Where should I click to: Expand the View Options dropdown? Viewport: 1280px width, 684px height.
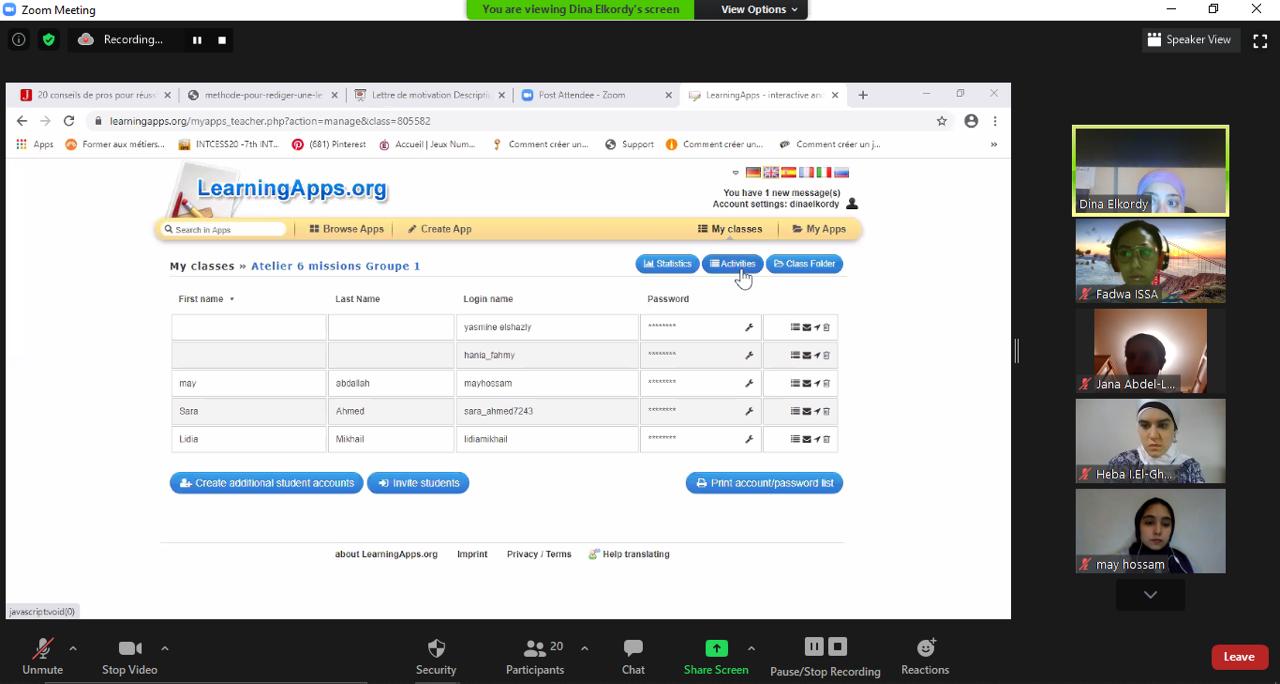(x=760, y=9)
